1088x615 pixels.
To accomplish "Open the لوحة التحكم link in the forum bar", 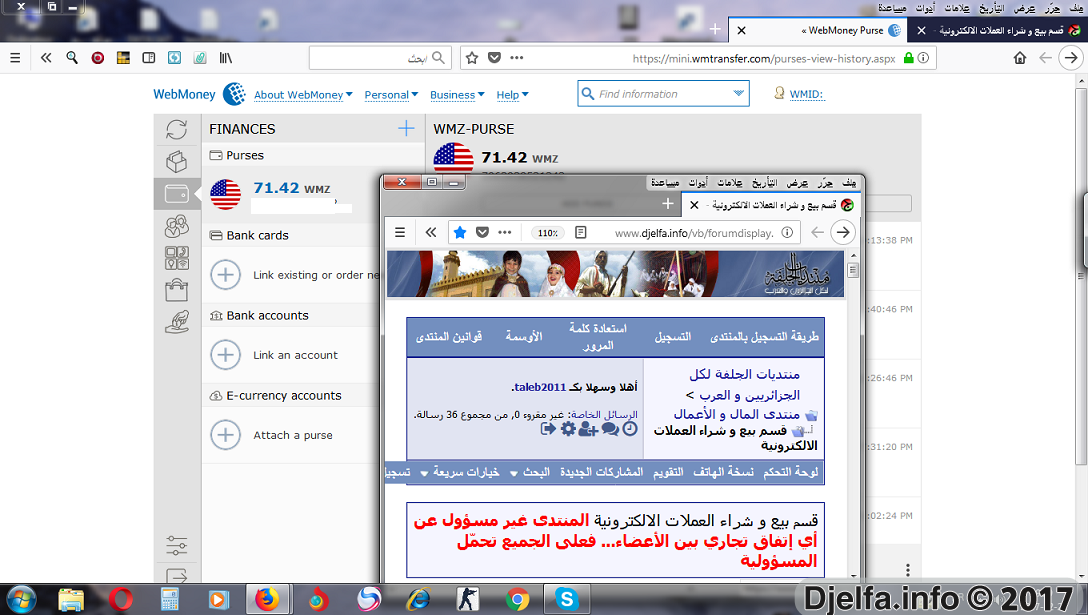I will (791, 473).
